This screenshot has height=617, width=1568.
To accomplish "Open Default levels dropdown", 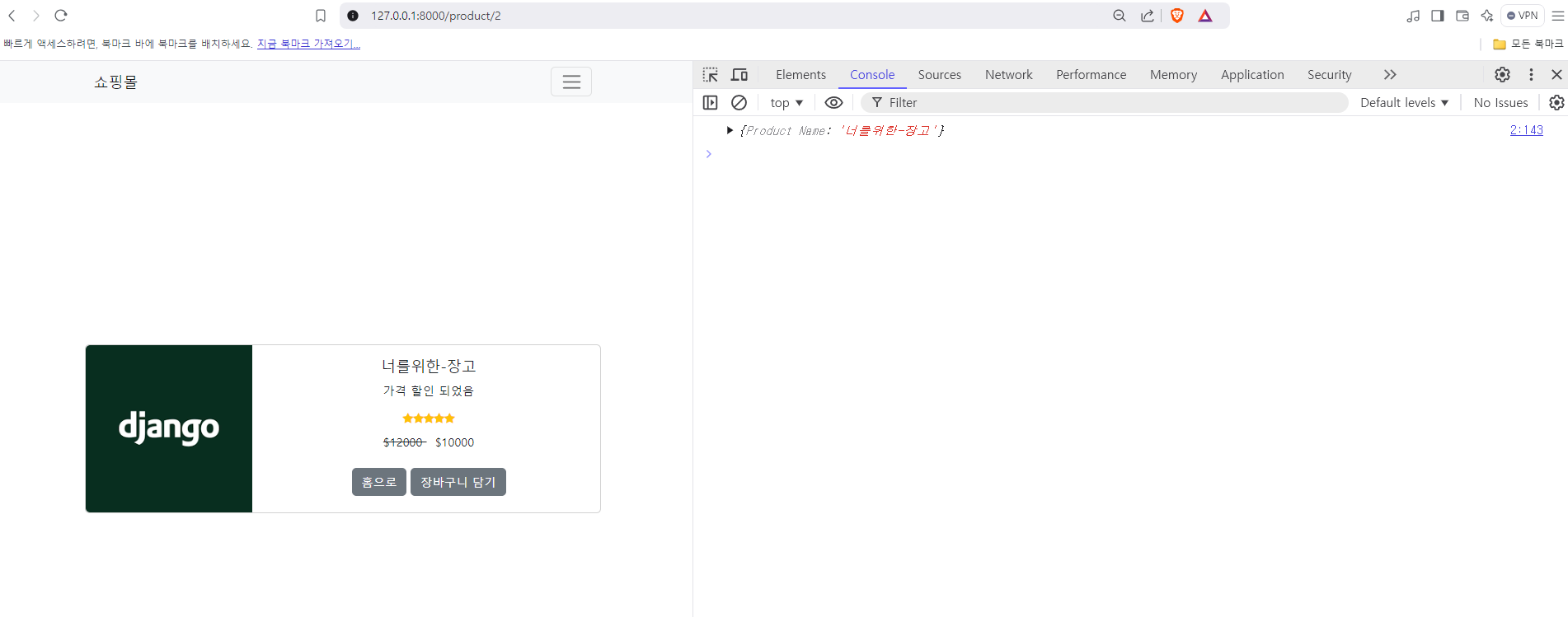I will (1404, 103).
